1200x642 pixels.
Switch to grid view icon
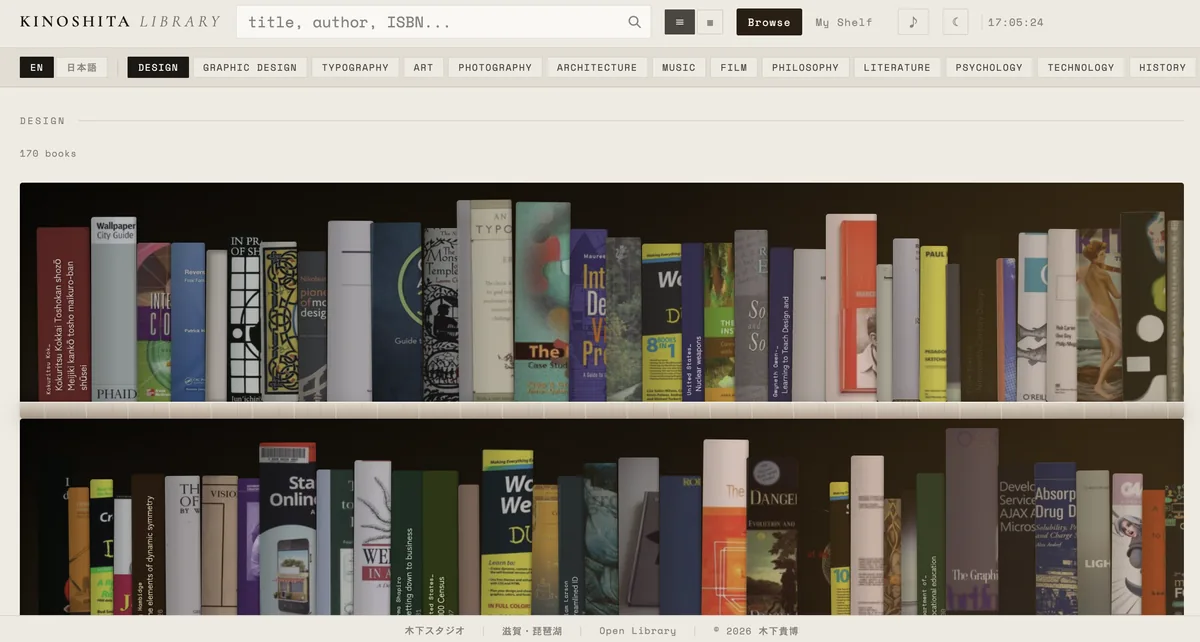tap(709, 22)
